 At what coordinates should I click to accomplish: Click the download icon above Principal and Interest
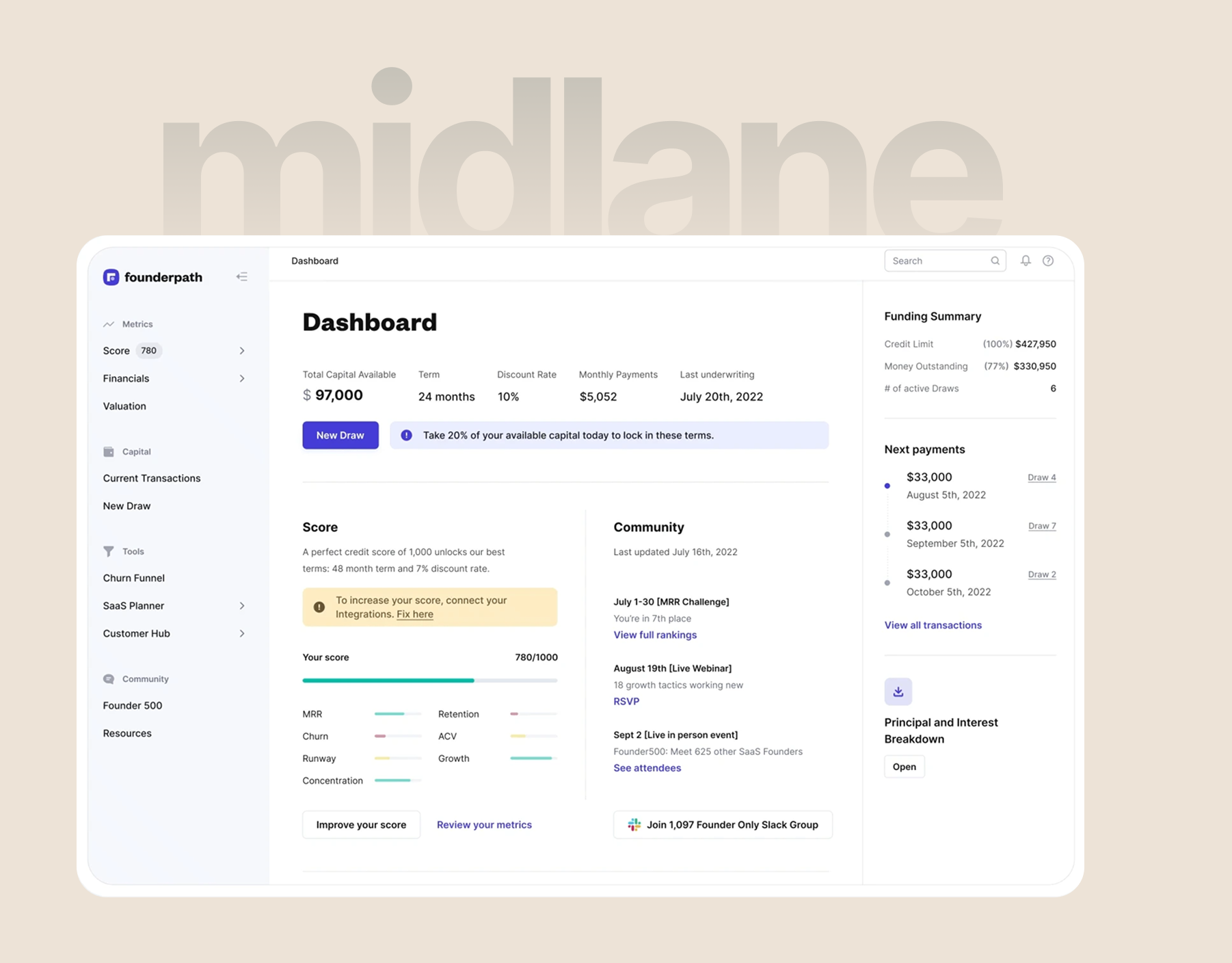coord(898,691)
